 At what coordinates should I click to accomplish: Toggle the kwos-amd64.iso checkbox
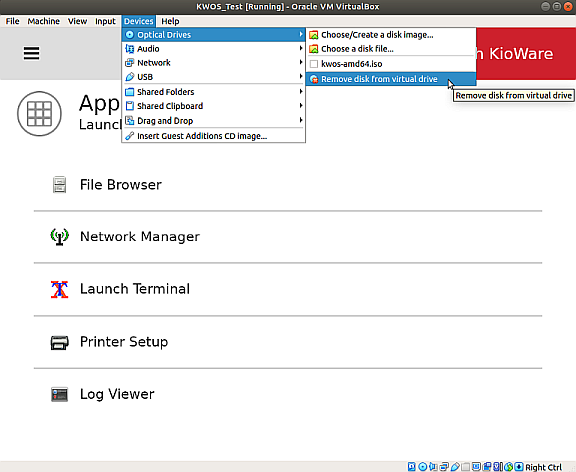click(x=314, y=64)
